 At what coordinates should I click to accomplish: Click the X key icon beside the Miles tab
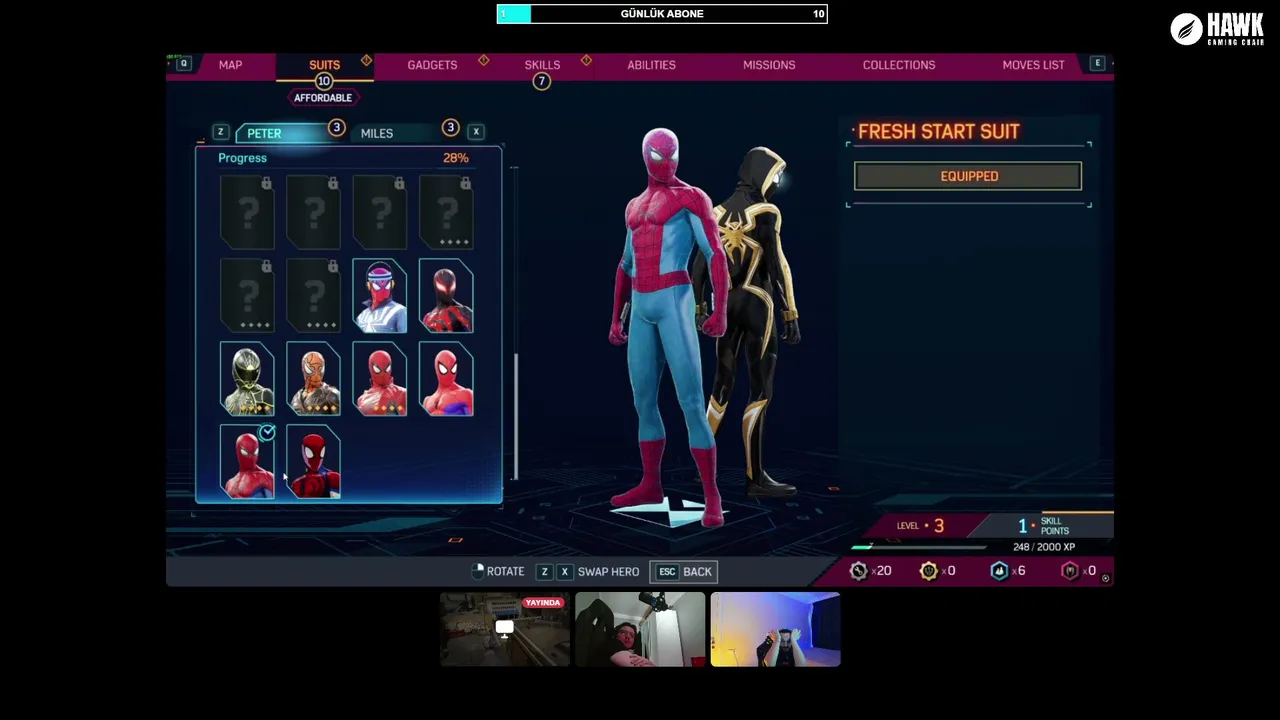pos(476,132)
